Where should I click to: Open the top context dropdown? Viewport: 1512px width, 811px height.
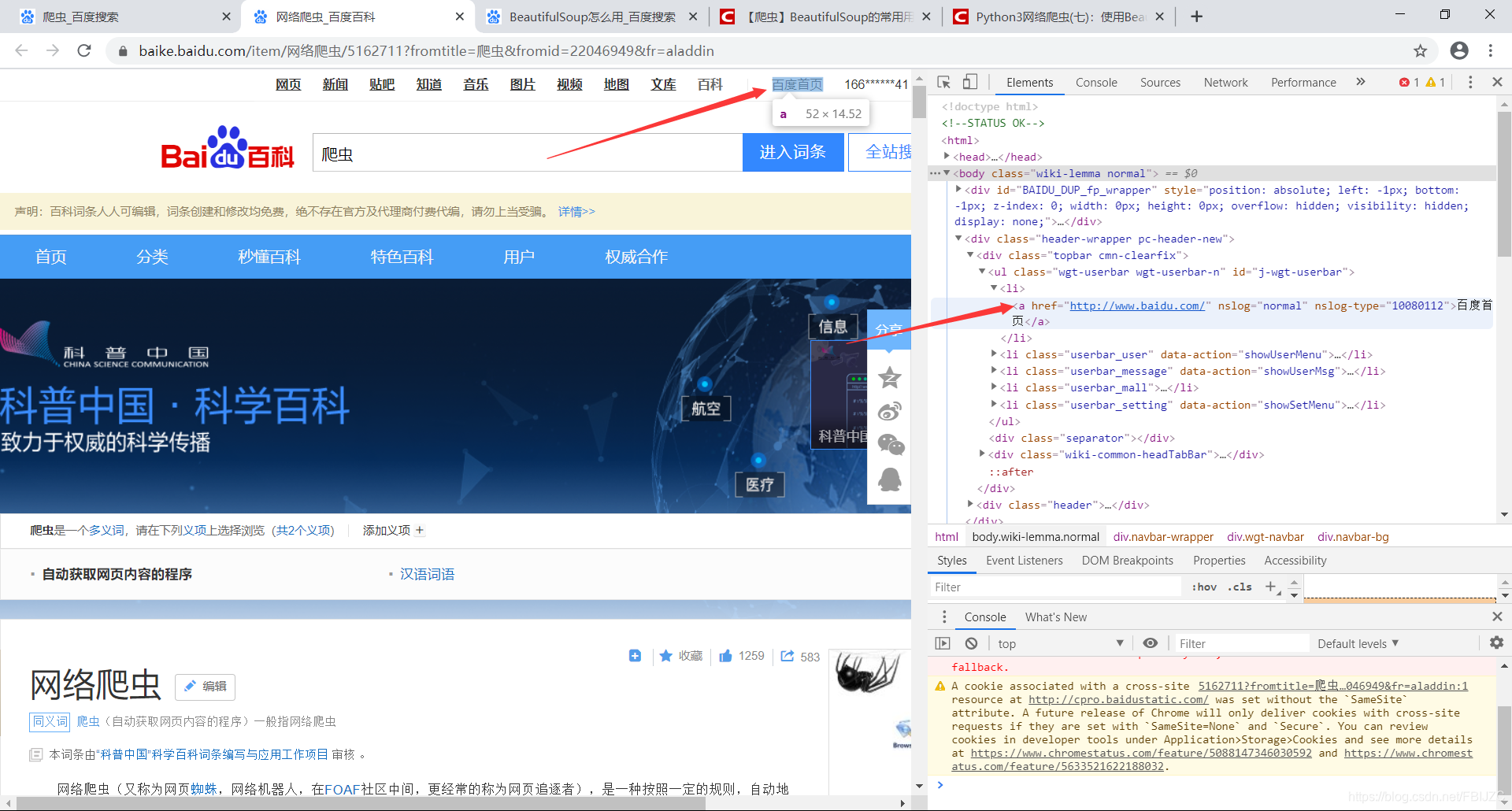click(1060, 643)
